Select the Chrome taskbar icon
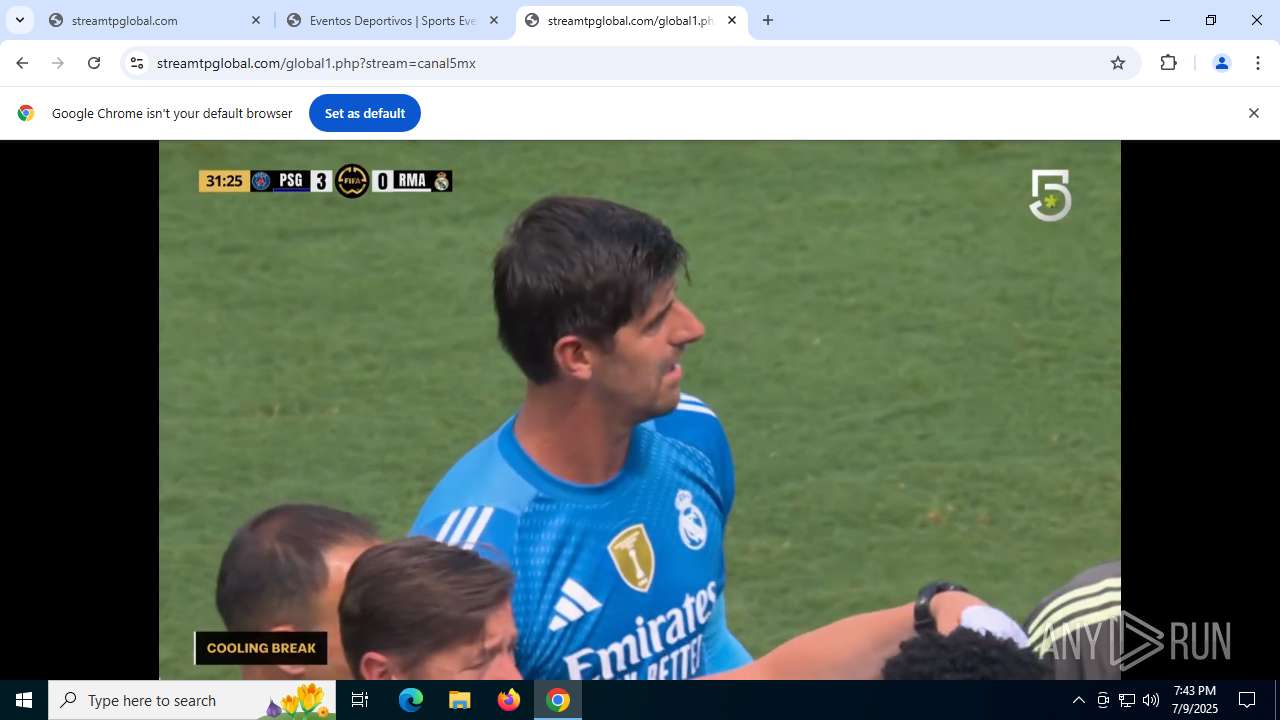The image size is (1280, 720). tap(558, 700)
